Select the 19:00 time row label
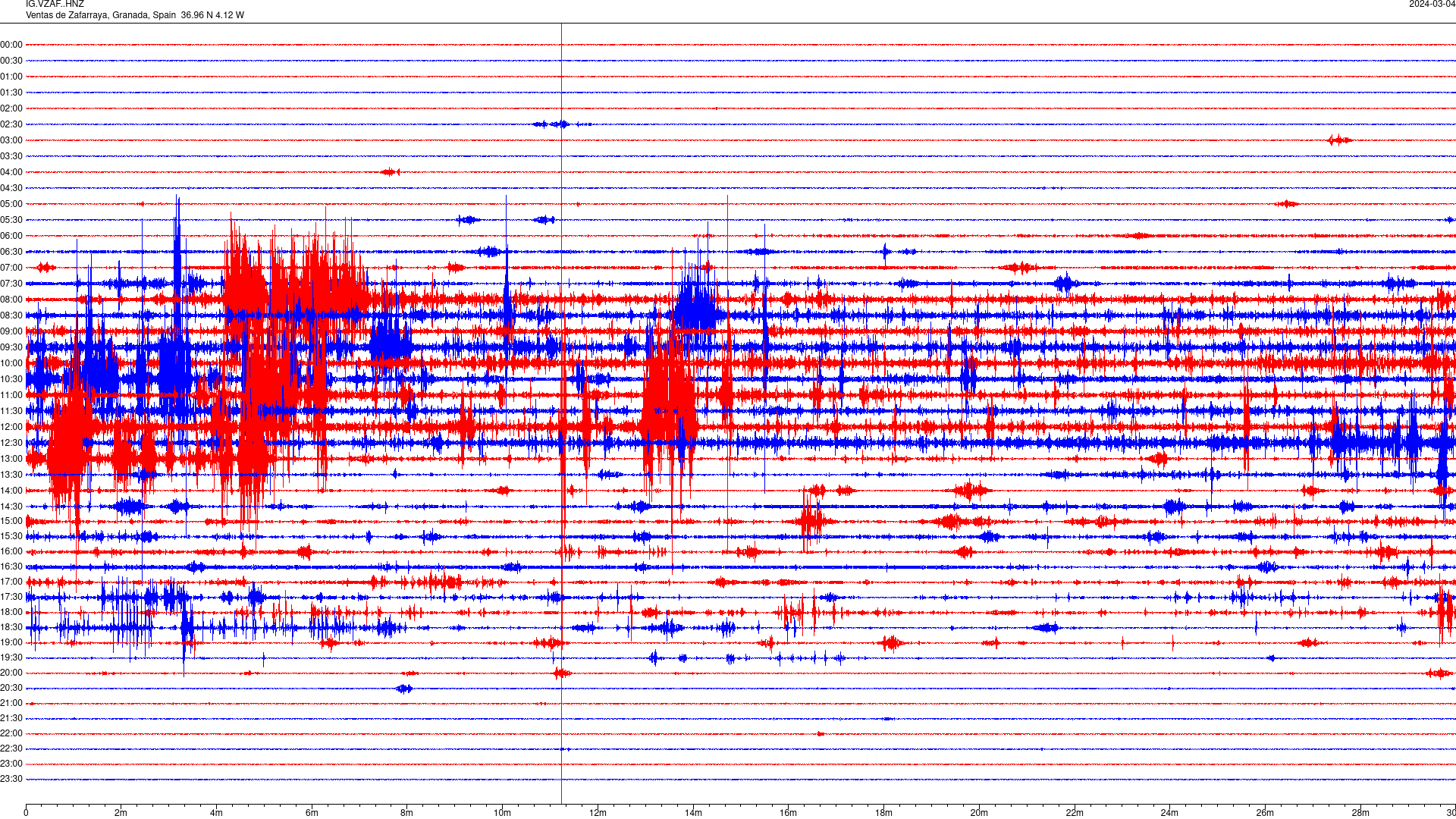1456x819 pixels. point(11,642)
